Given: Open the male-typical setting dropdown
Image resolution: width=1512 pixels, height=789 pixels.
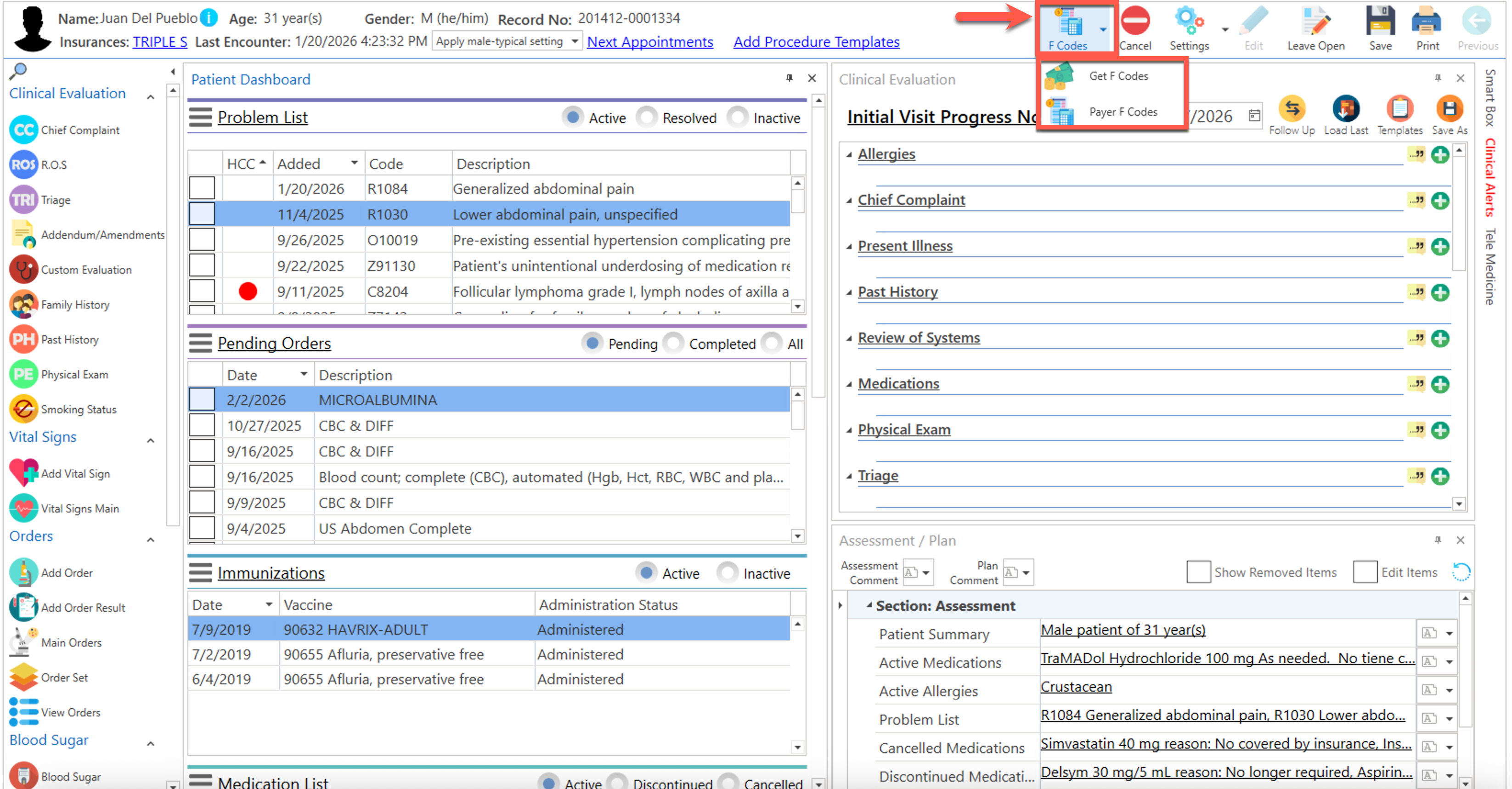Looking at the screenshot, I should point(575,42).
